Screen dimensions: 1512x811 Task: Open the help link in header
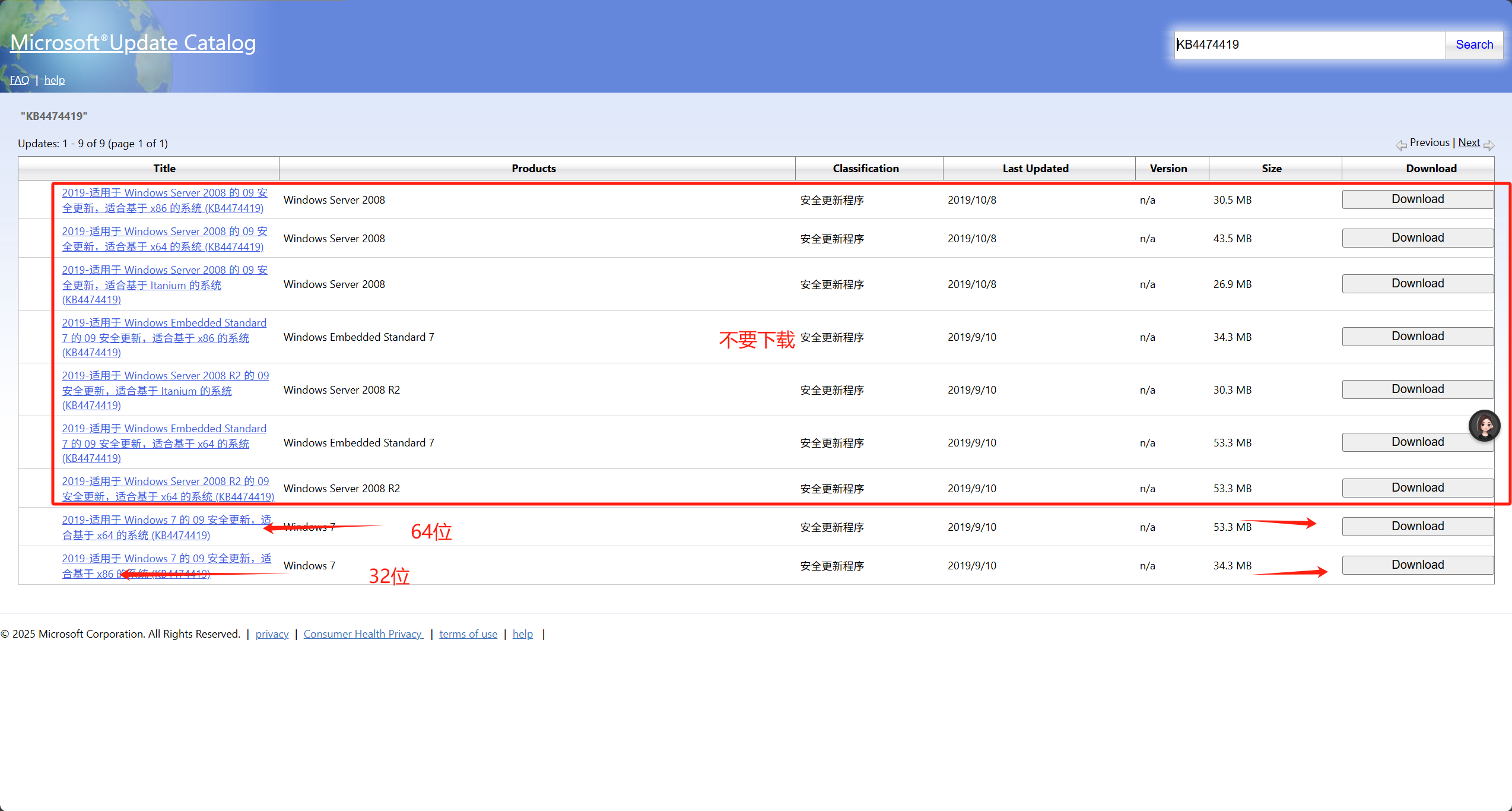tap(55, 80)
